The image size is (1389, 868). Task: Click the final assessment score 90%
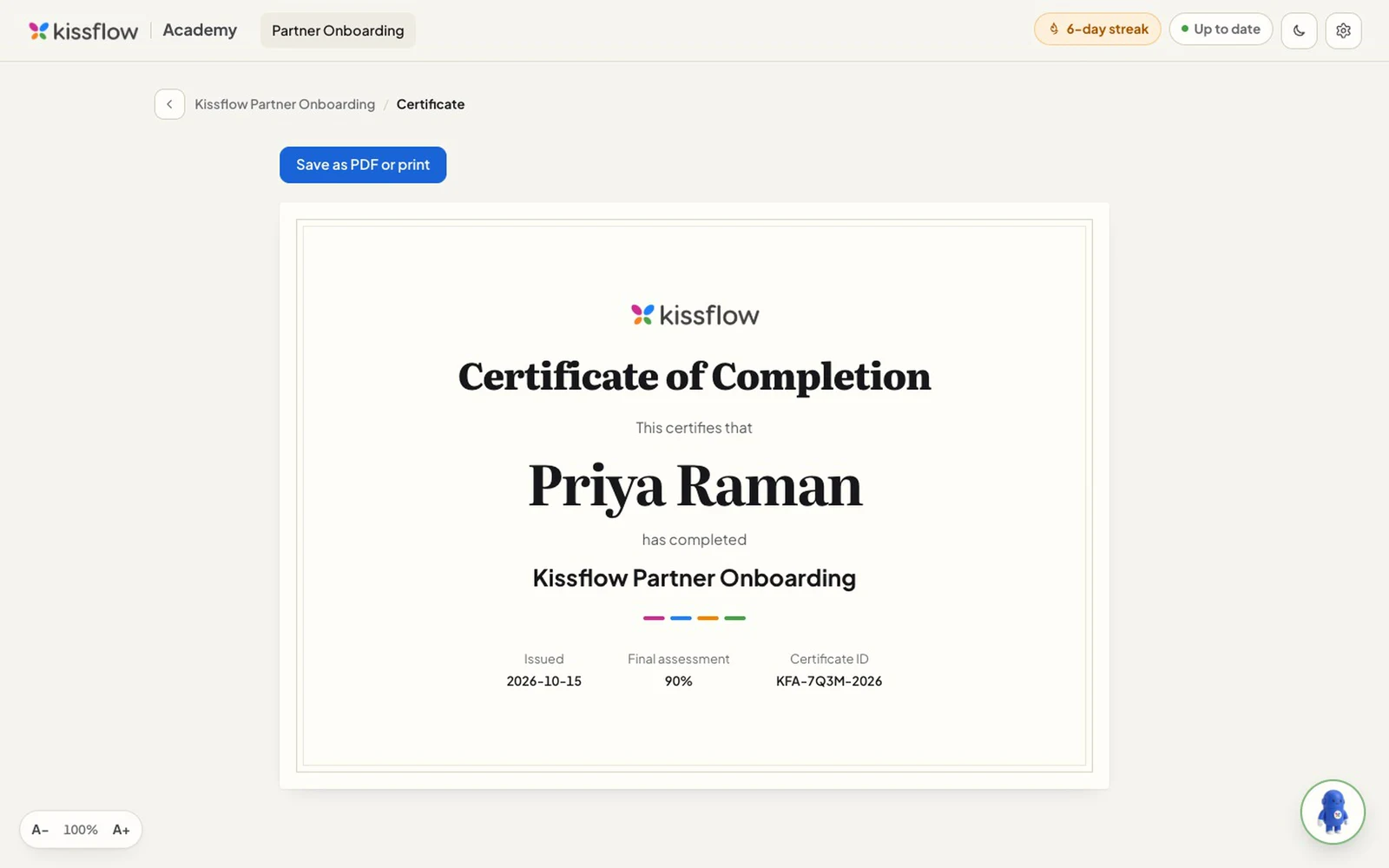point(679,681)
